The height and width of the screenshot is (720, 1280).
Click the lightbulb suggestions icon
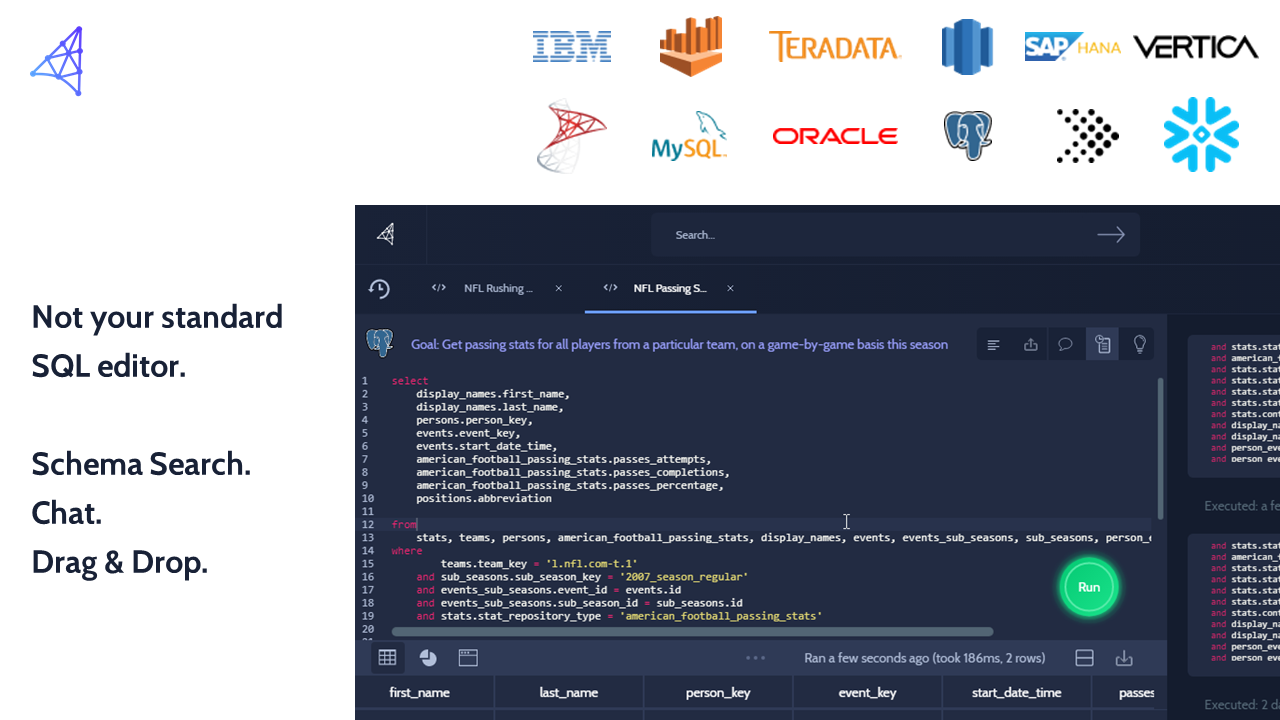point(1139,345)
